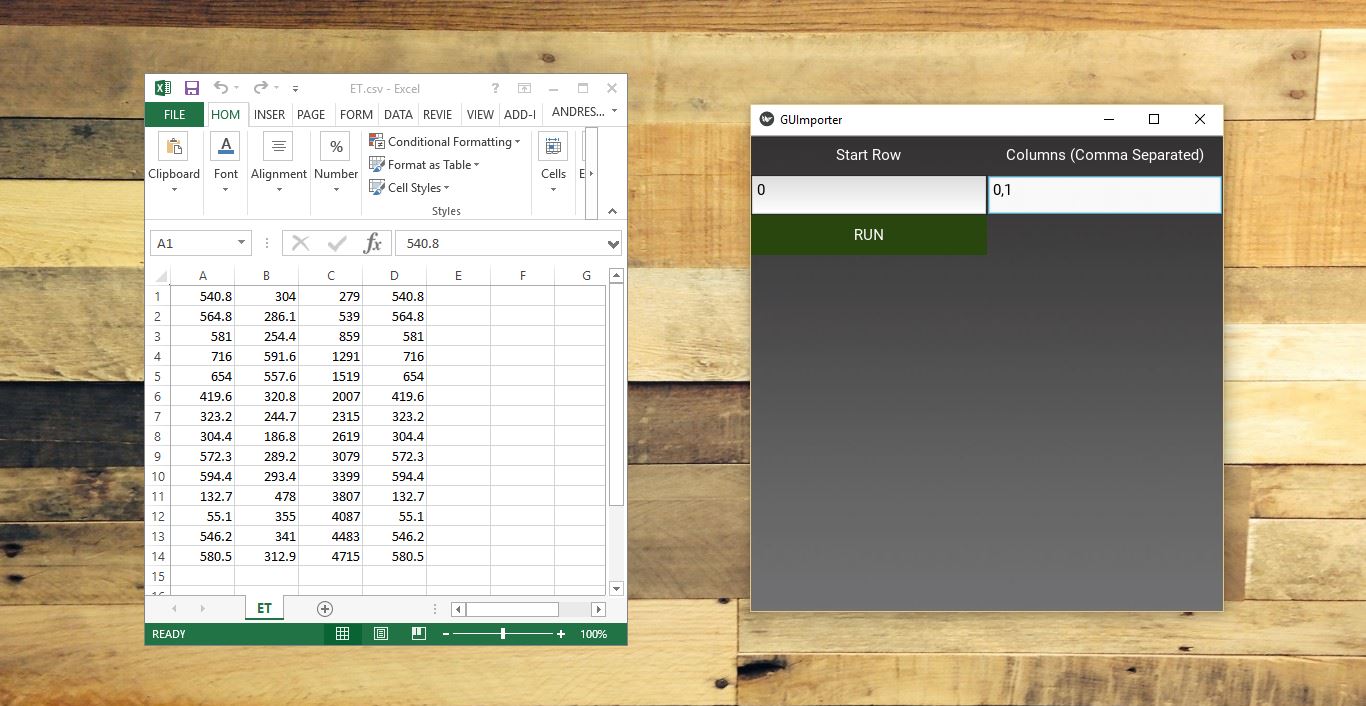The height and width of the screenshot is (706, 1366).
Task: Expand the Cells group
Action: [553, 163]
